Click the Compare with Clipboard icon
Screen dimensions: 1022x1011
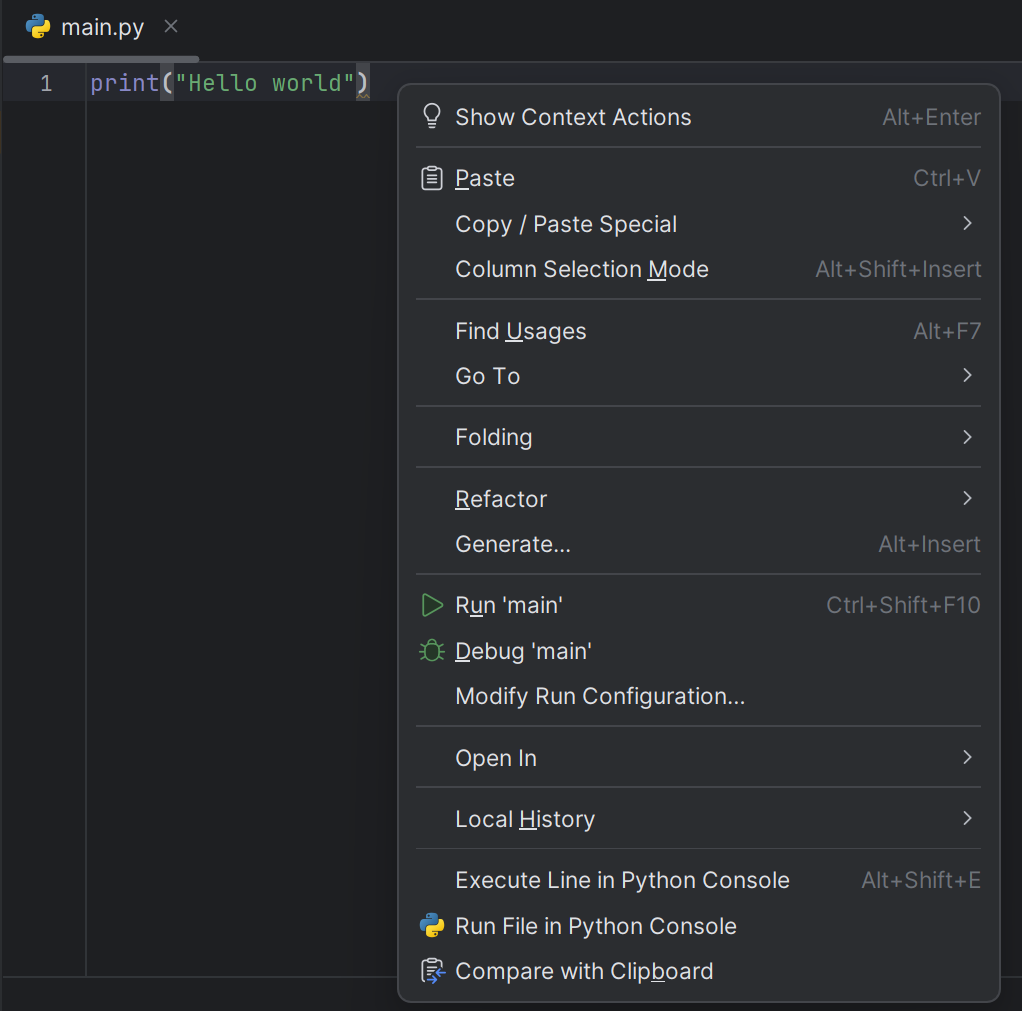[432, 971]
